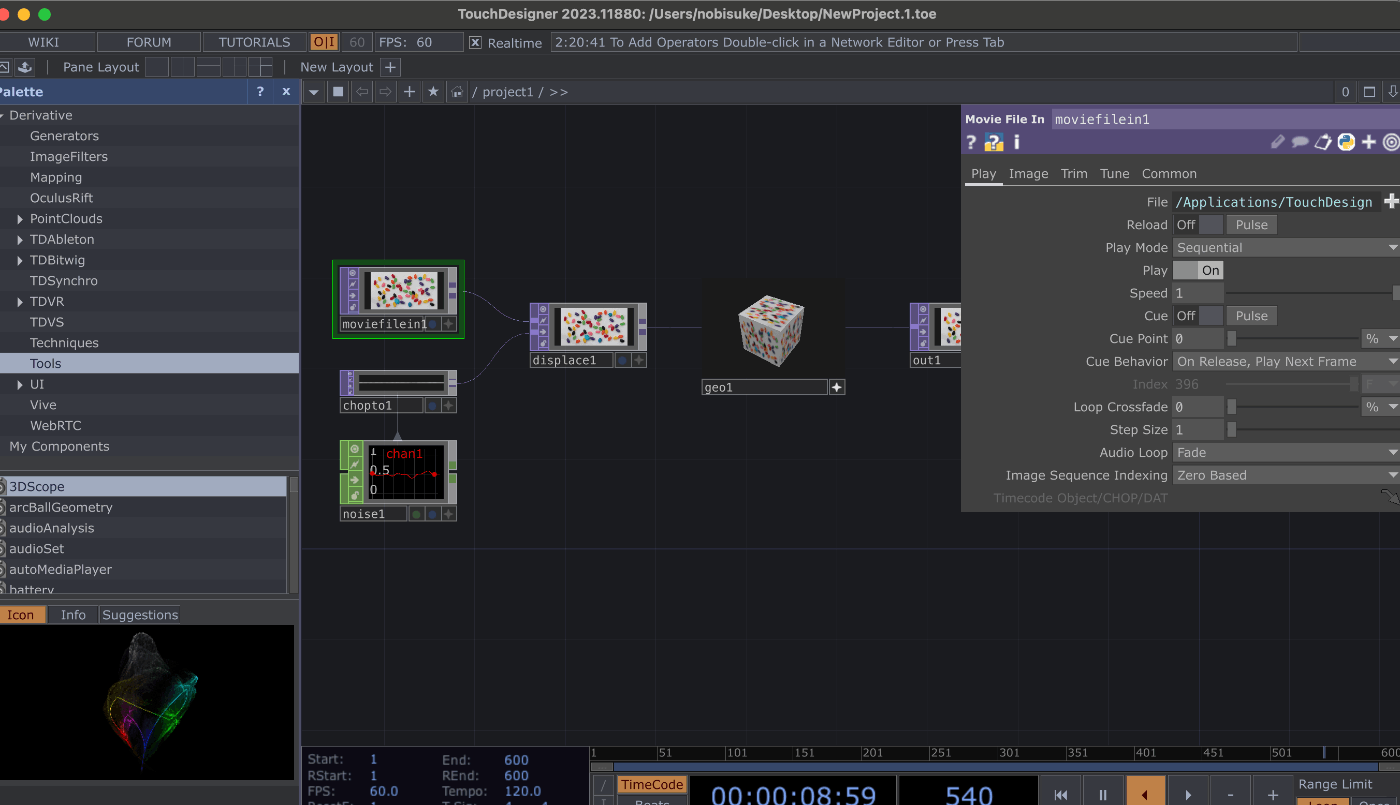The image size is (1400, 805).
Task: Click the comment speech bubble icon
Action: pyautogui.click(x=1300, y=142)
